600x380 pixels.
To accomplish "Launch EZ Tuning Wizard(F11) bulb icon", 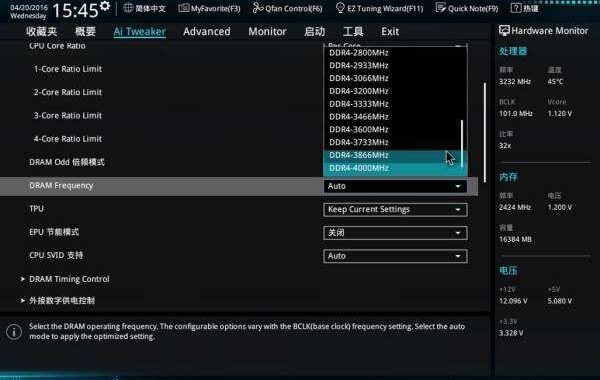I will (x=340, y=8).
